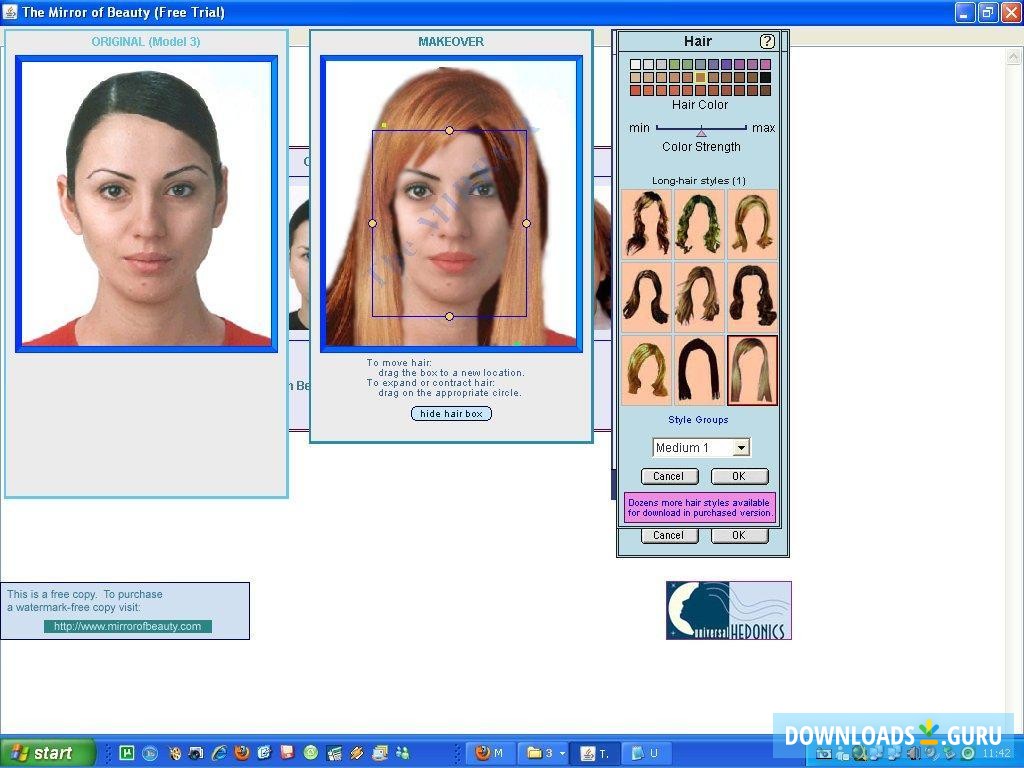Click the 'Long-hair styles (1)' label

click(699, 181)
